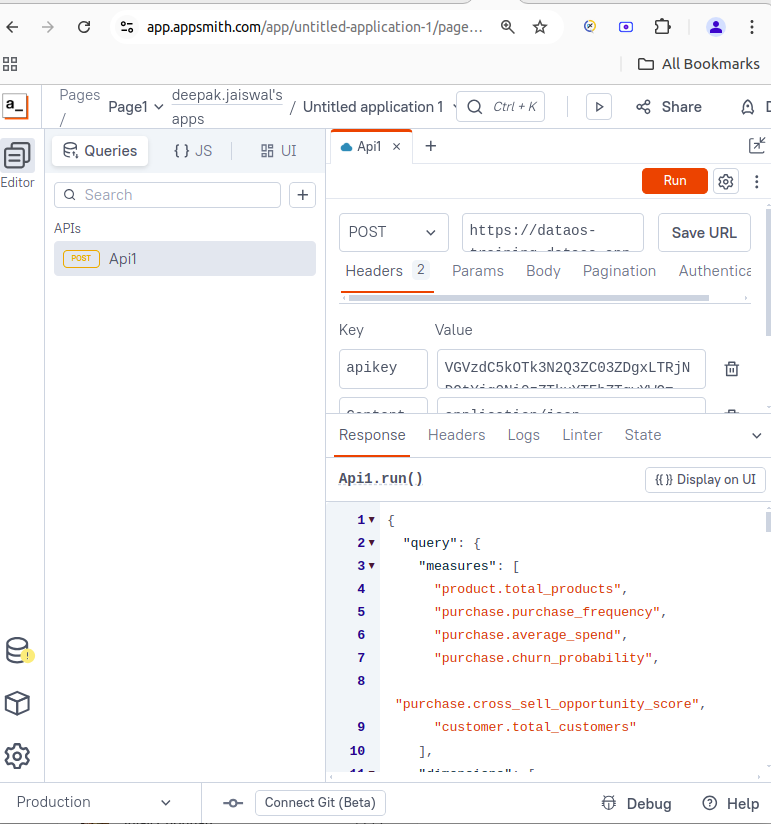Open the Untitled application 1 name dropdown
This screenshot has height=824, width=771.
379,107
